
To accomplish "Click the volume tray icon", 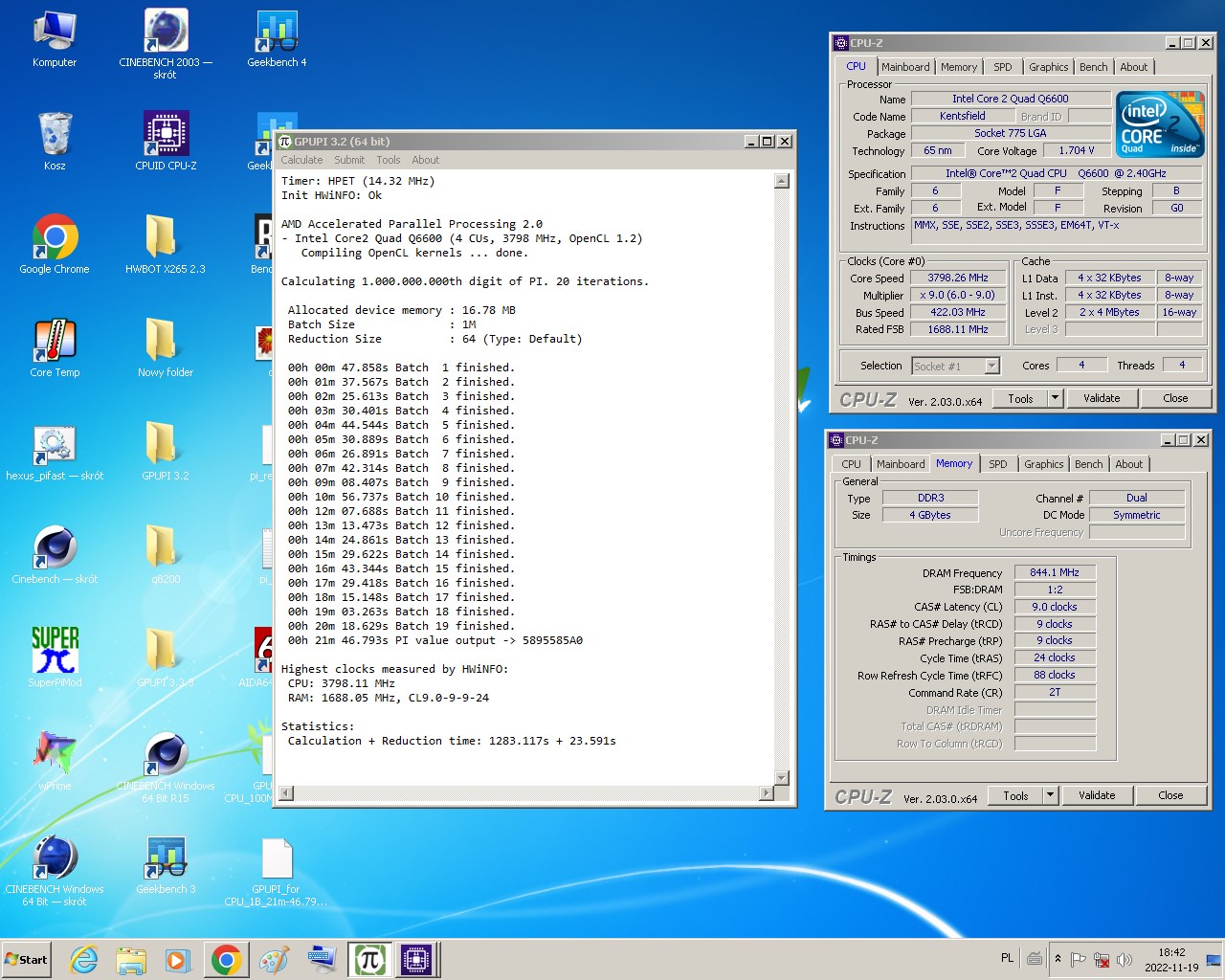I will point(1125,959).
